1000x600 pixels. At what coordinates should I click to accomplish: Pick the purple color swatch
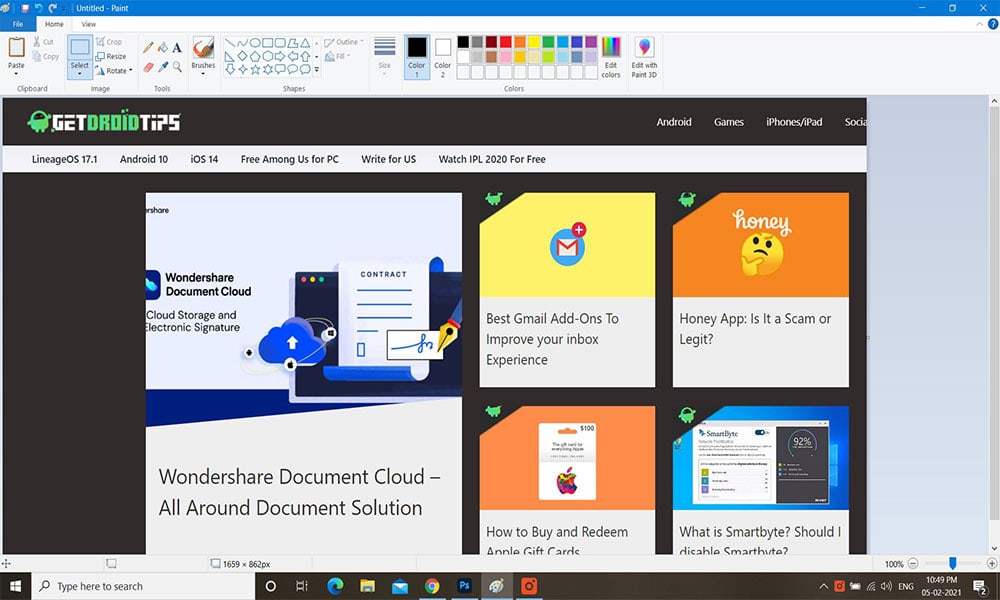[591, 42]
